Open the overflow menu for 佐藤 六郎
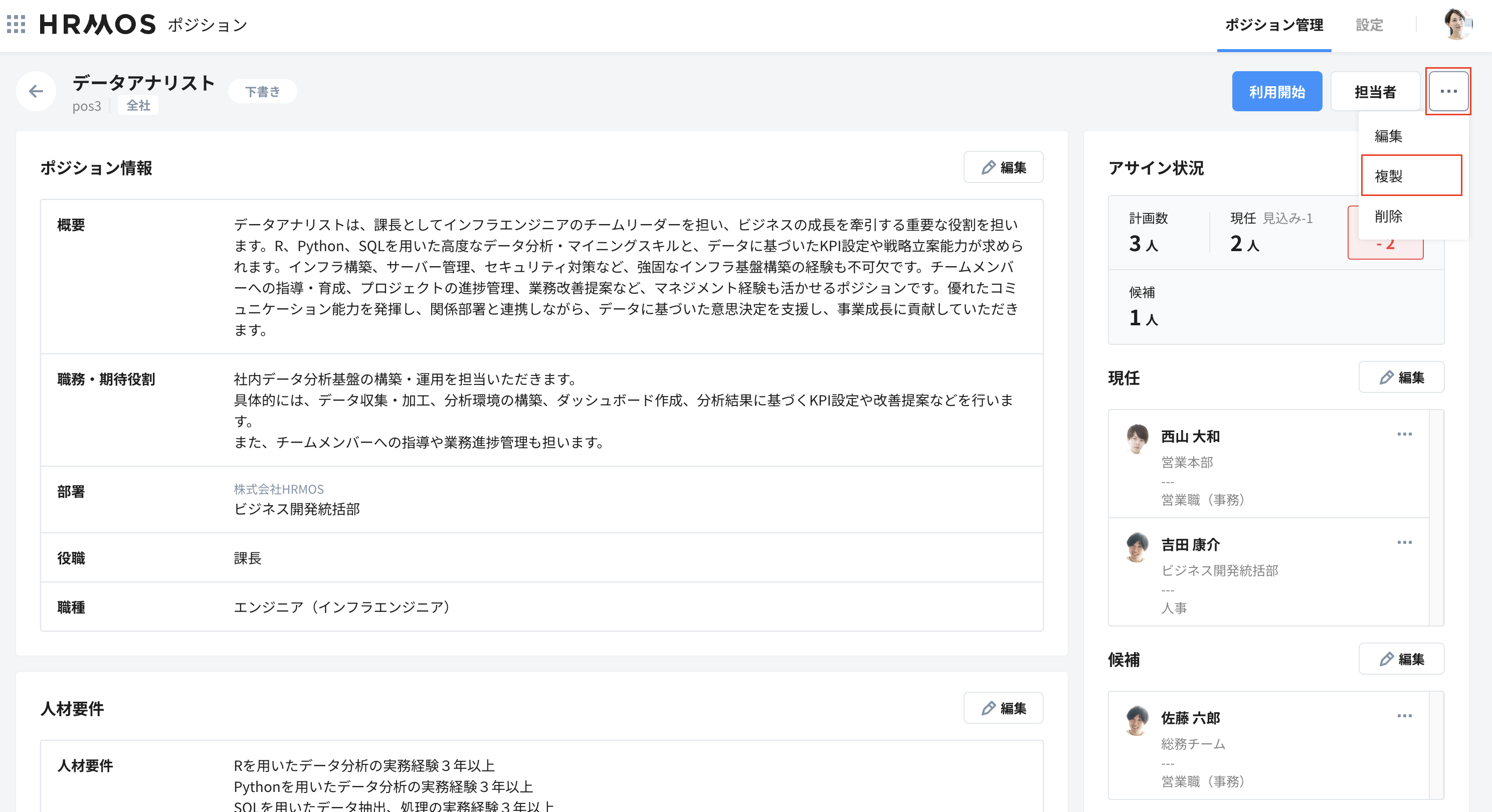The height and width of the screenshot is (812, 1492). (x=1404, y=716)
